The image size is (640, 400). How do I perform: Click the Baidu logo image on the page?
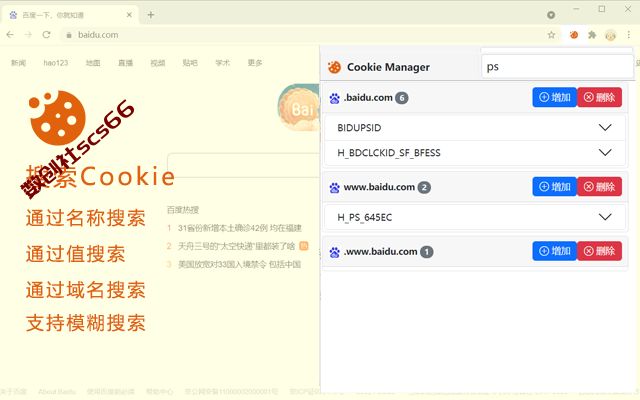click(x=299, y=107)
